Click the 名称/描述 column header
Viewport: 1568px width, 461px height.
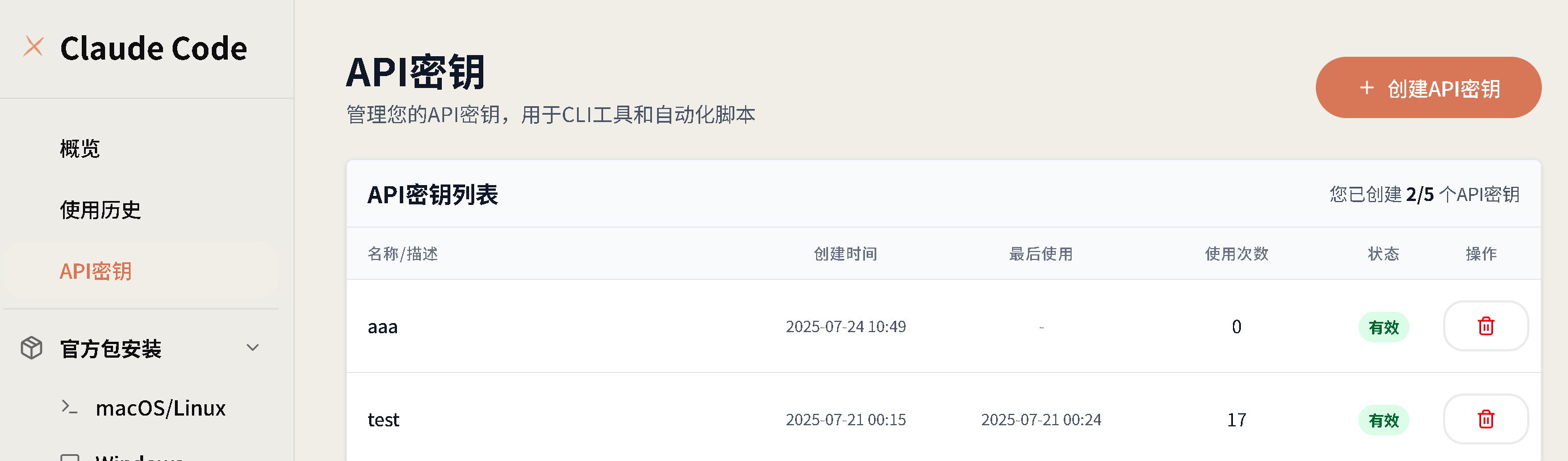click(402, 254)
